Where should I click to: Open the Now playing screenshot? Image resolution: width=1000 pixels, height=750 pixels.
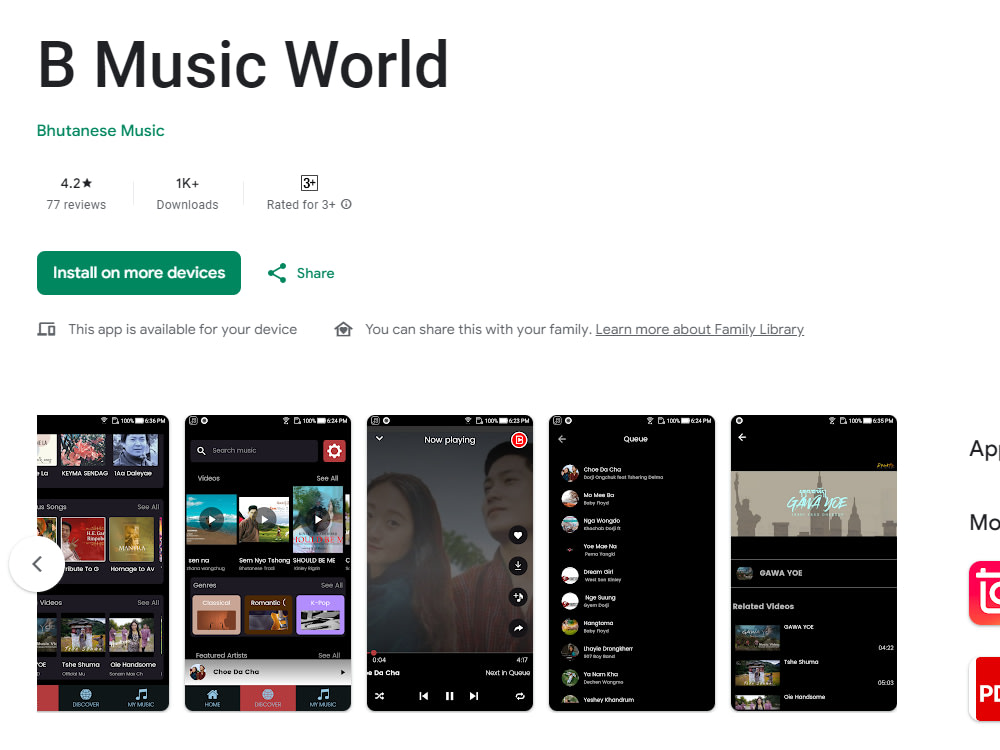pyautogui.click(x=450, y=563)
